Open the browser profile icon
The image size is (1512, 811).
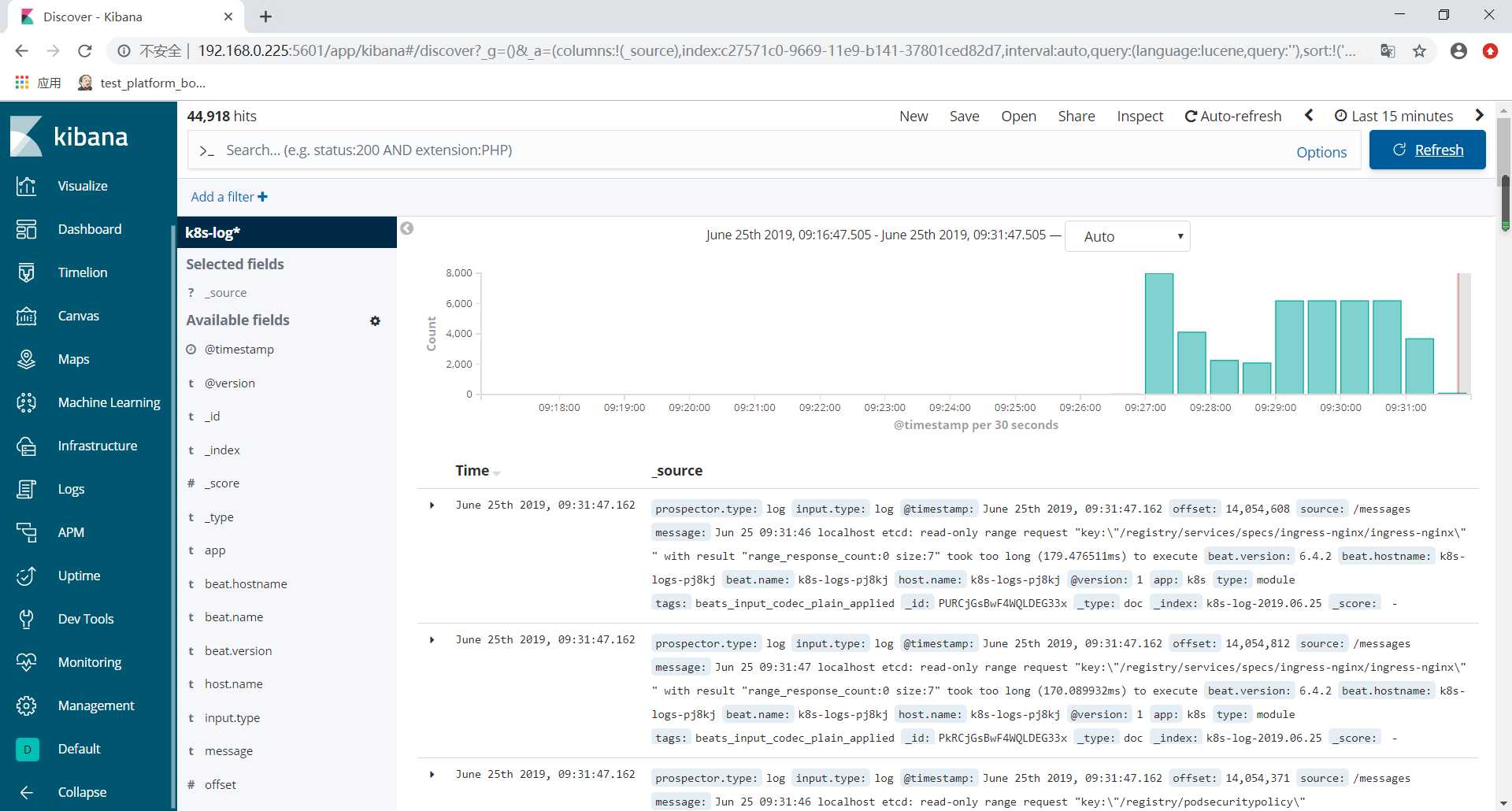point(1458,50)
